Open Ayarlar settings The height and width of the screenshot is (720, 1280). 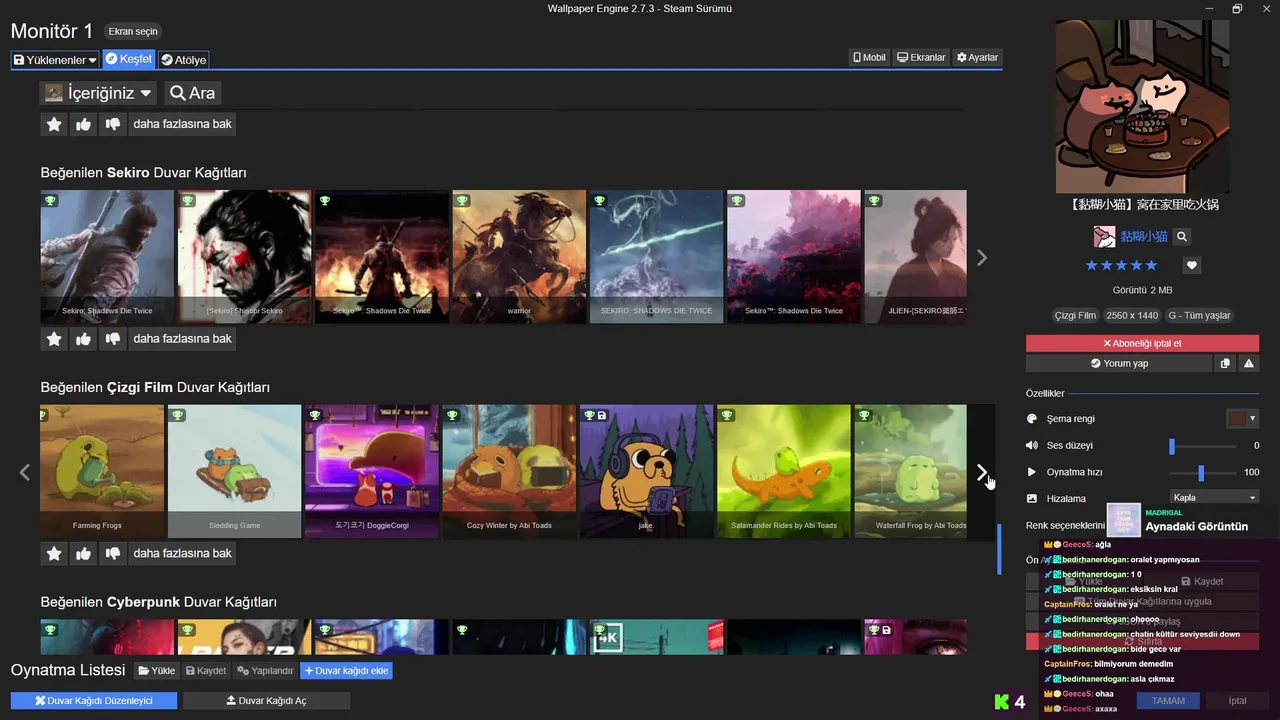pyautogui.click(x=977, y=58)
